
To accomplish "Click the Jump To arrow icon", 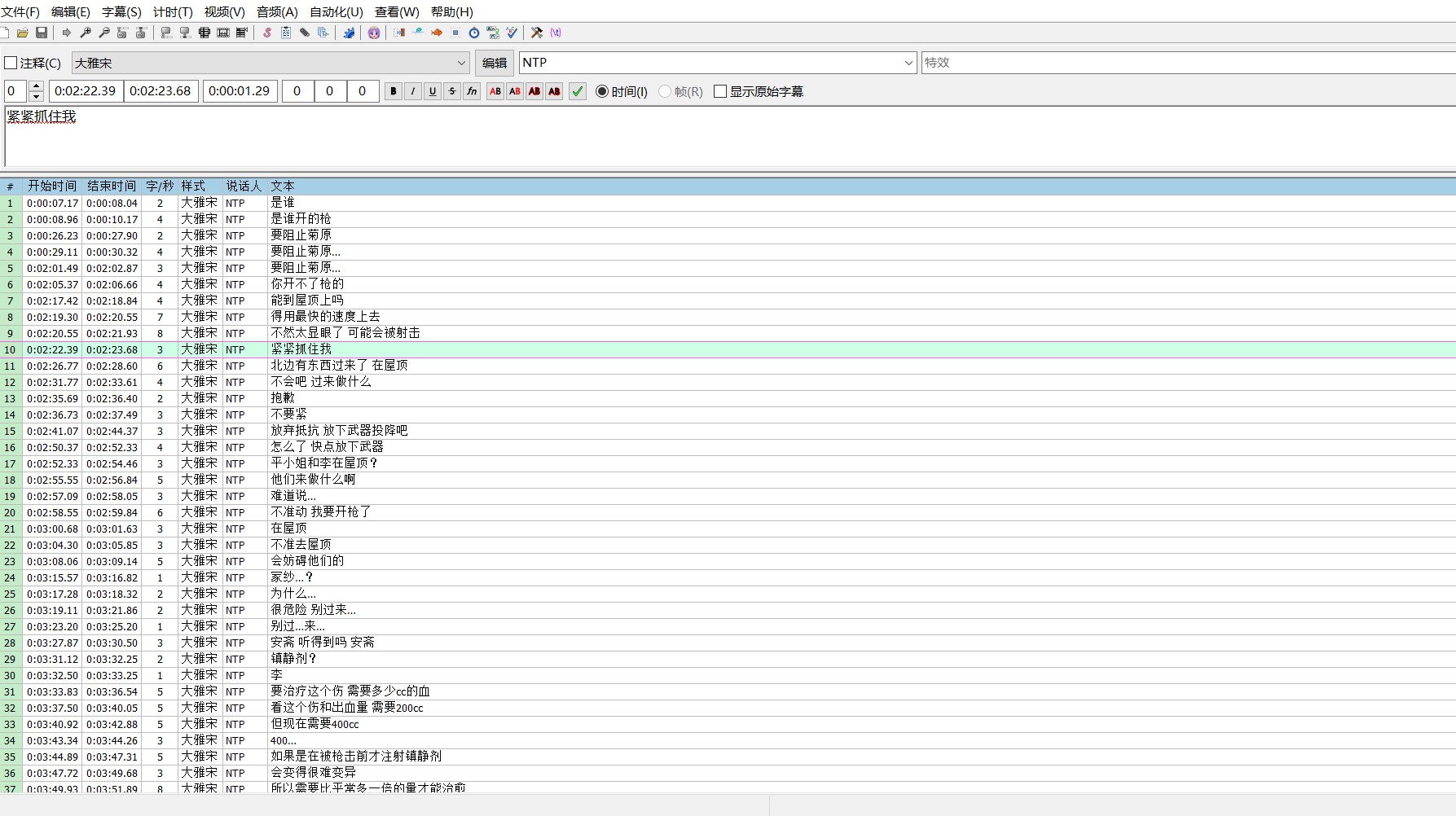I will [67, 33].
